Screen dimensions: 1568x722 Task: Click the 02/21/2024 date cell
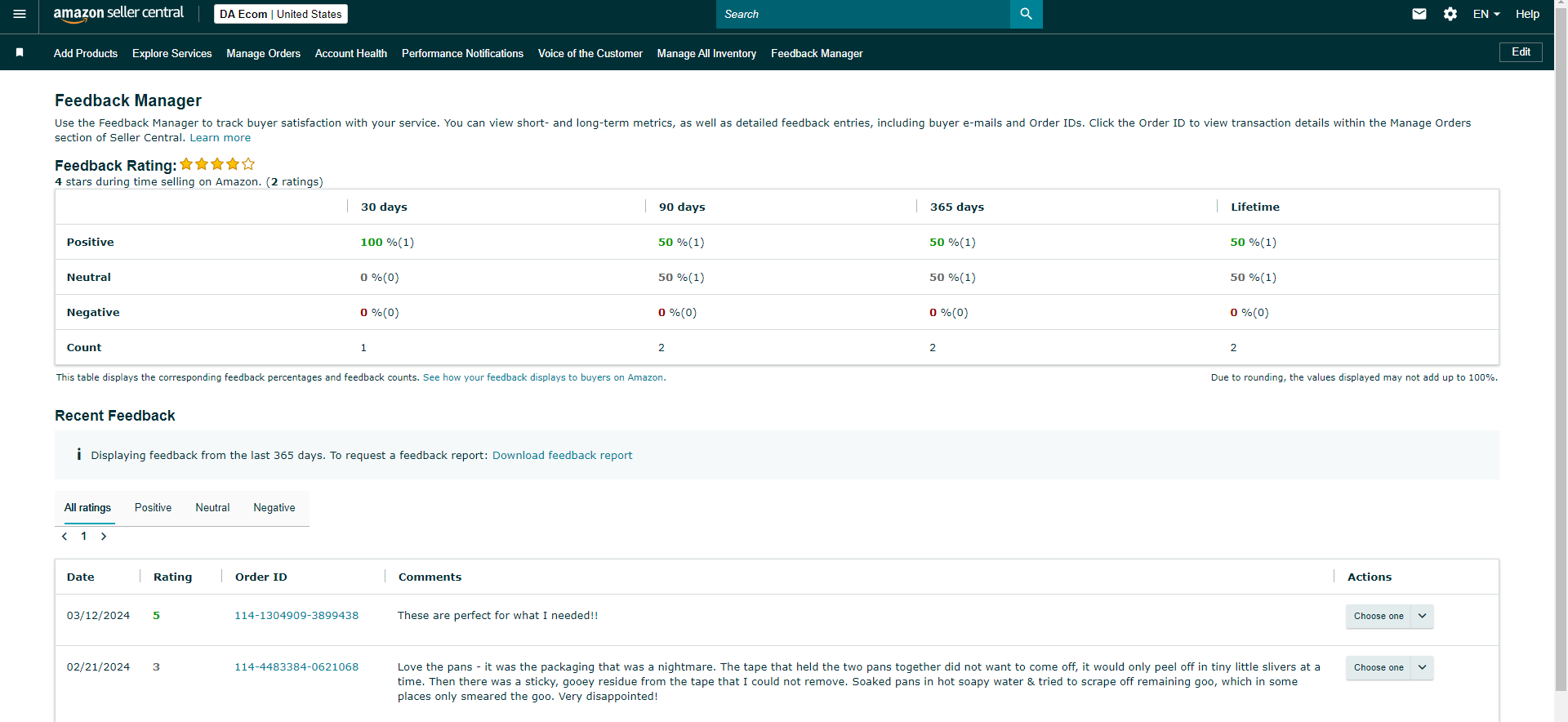98,666
